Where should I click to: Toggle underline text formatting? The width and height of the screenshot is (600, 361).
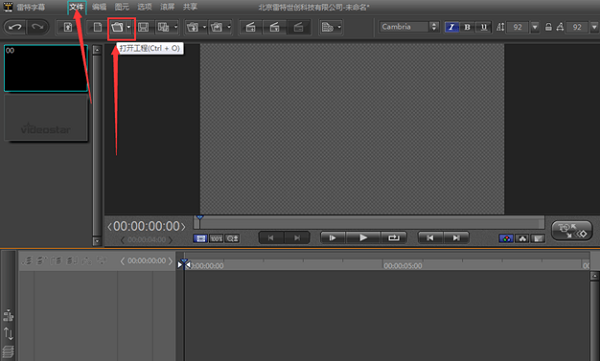(x=484, y=27)
